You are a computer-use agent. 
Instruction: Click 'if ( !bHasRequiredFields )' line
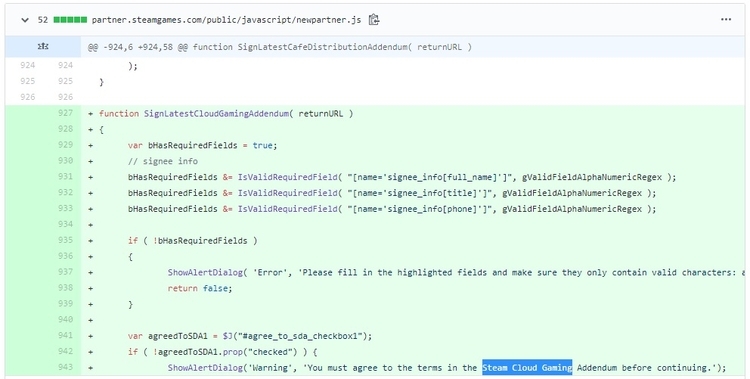coord(192,241)
